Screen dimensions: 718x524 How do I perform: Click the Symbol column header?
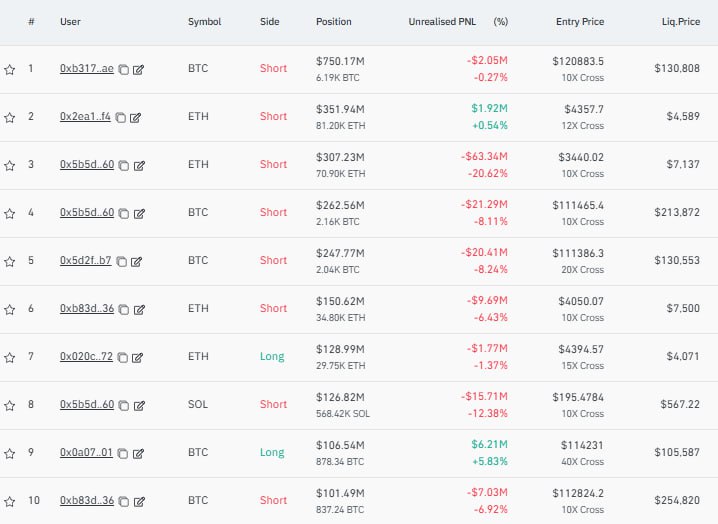(204, 21)
